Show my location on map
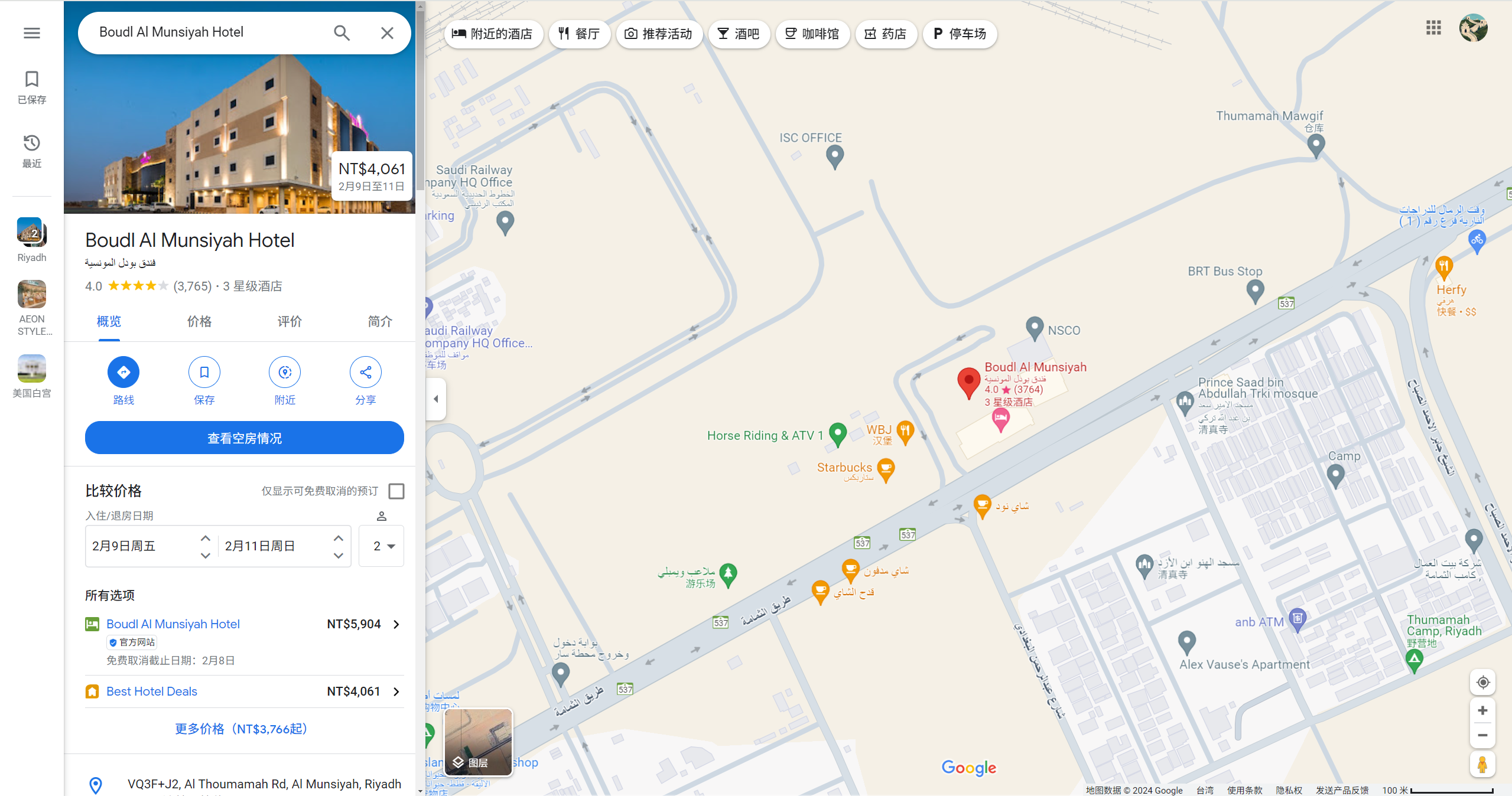Viewport: 1512px width, 796px height. click(x=1482, y=683)
